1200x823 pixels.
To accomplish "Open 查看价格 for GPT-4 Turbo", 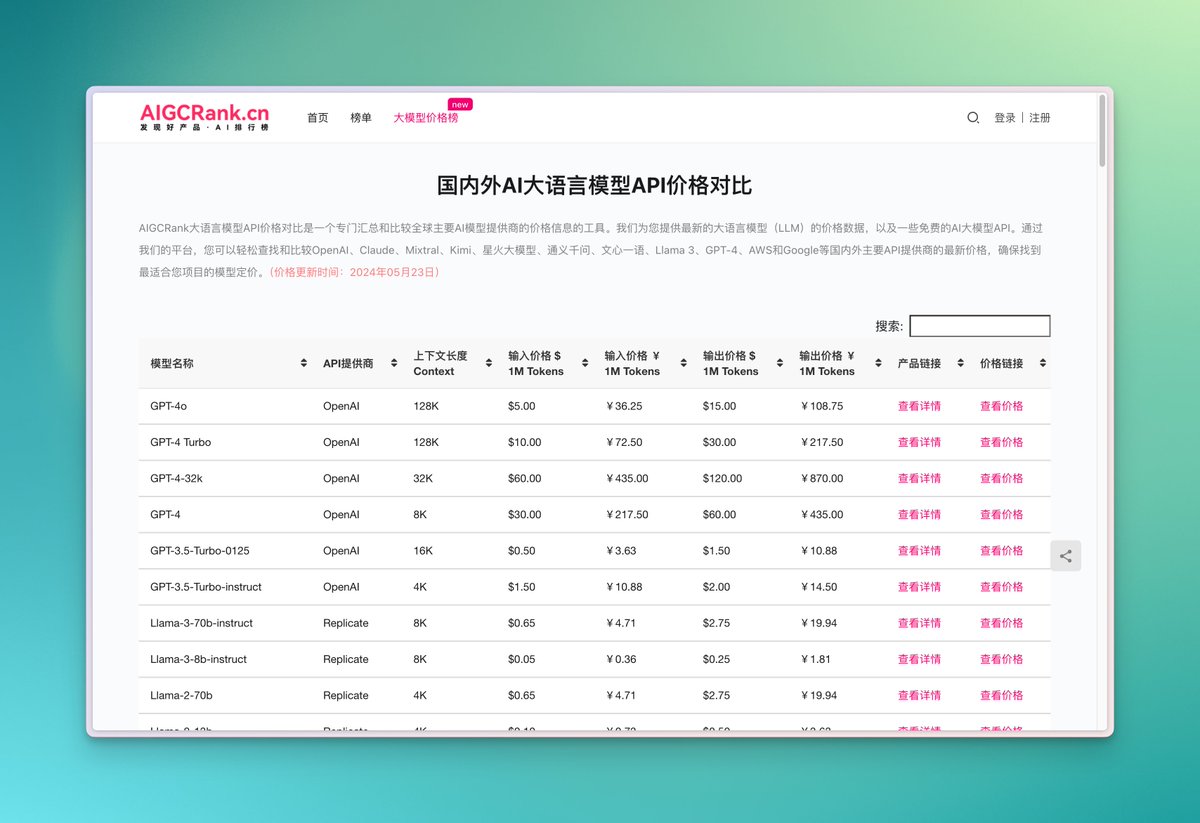I will pos(1001,442).
